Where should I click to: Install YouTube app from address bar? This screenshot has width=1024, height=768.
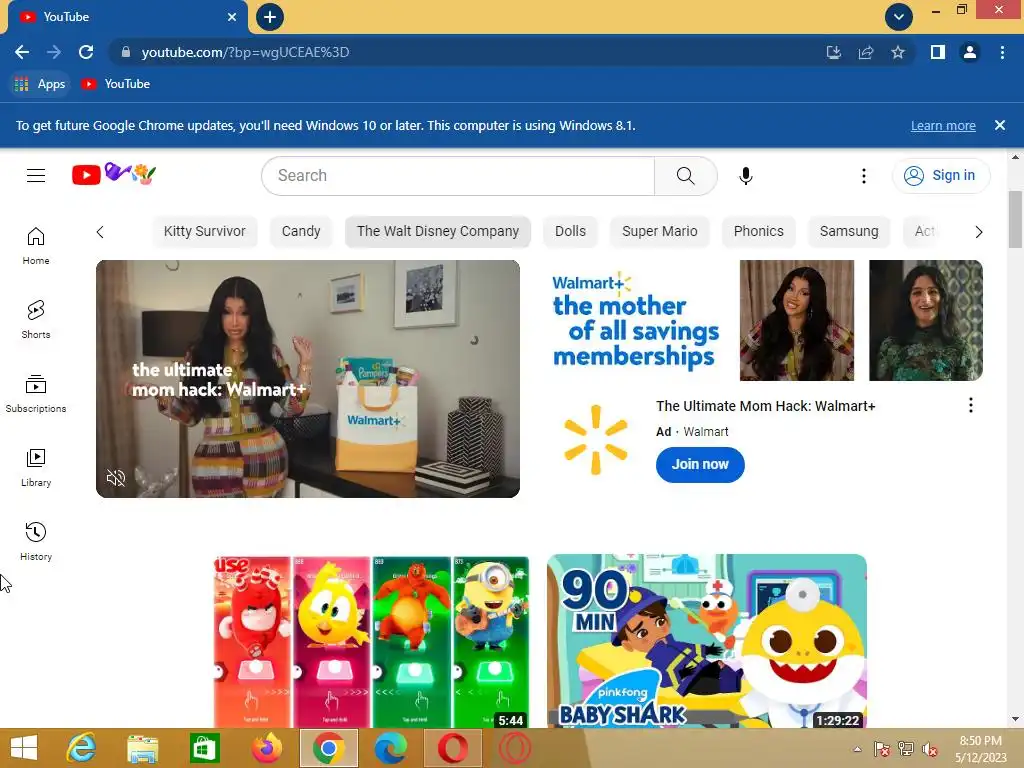click(x=834, y=52)
